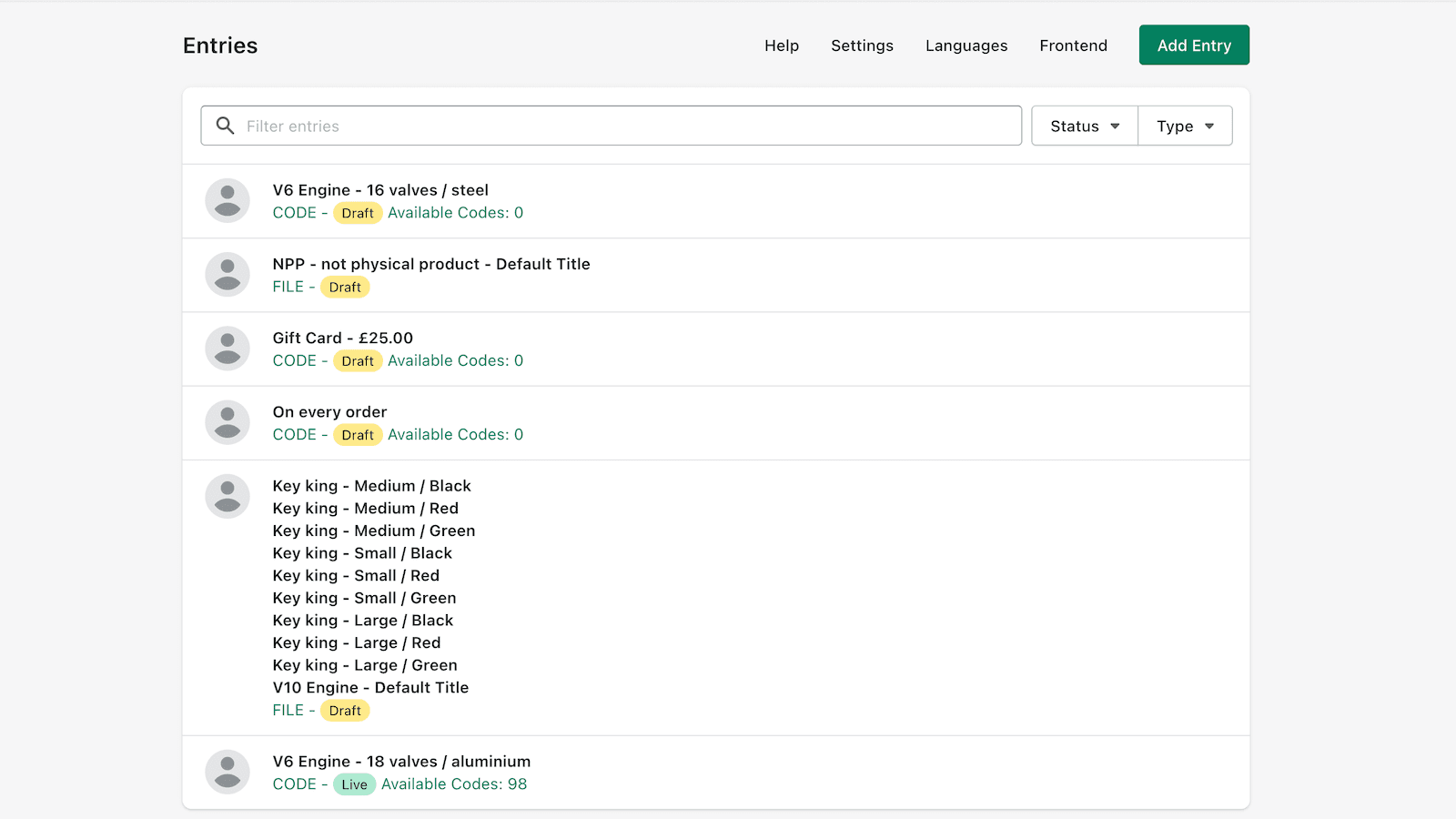Image resolution: width=1456 pixels, height=819 pixels.
Task: Open the Settings menu item
Action: pos(862,45)
